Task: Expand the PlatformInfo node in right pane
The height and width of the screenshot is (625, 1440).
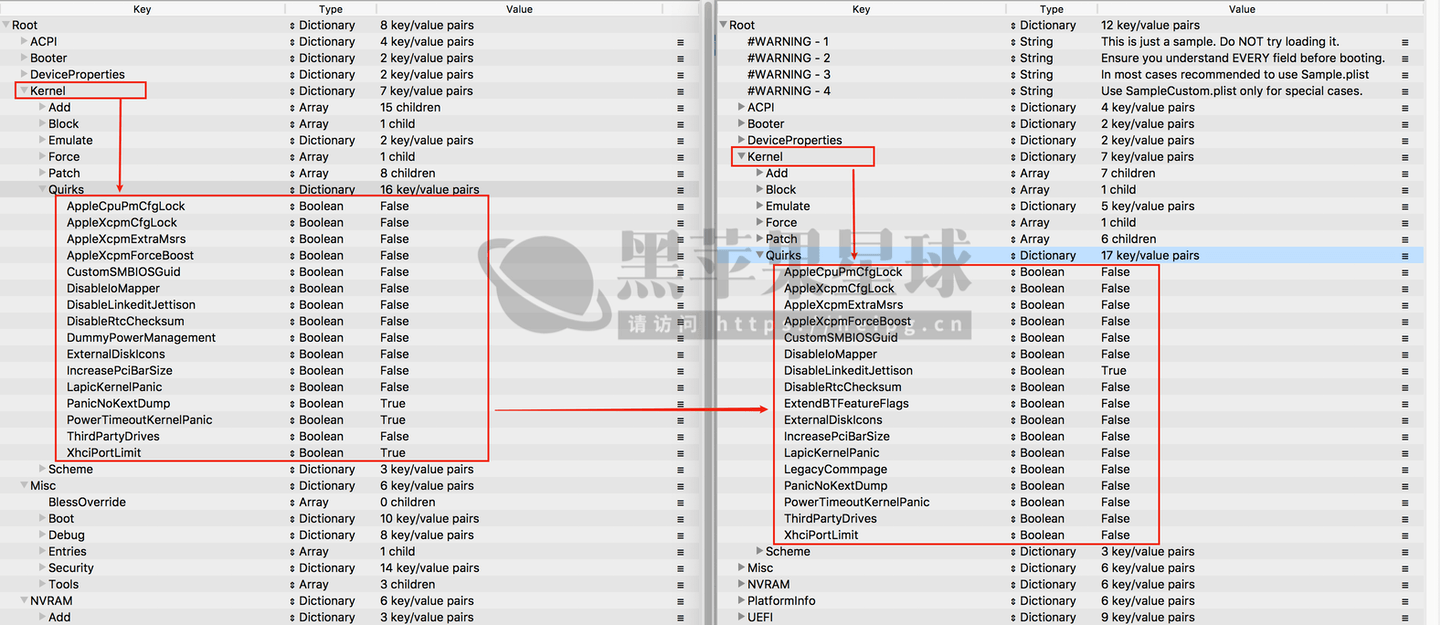Action: (741, 601)
